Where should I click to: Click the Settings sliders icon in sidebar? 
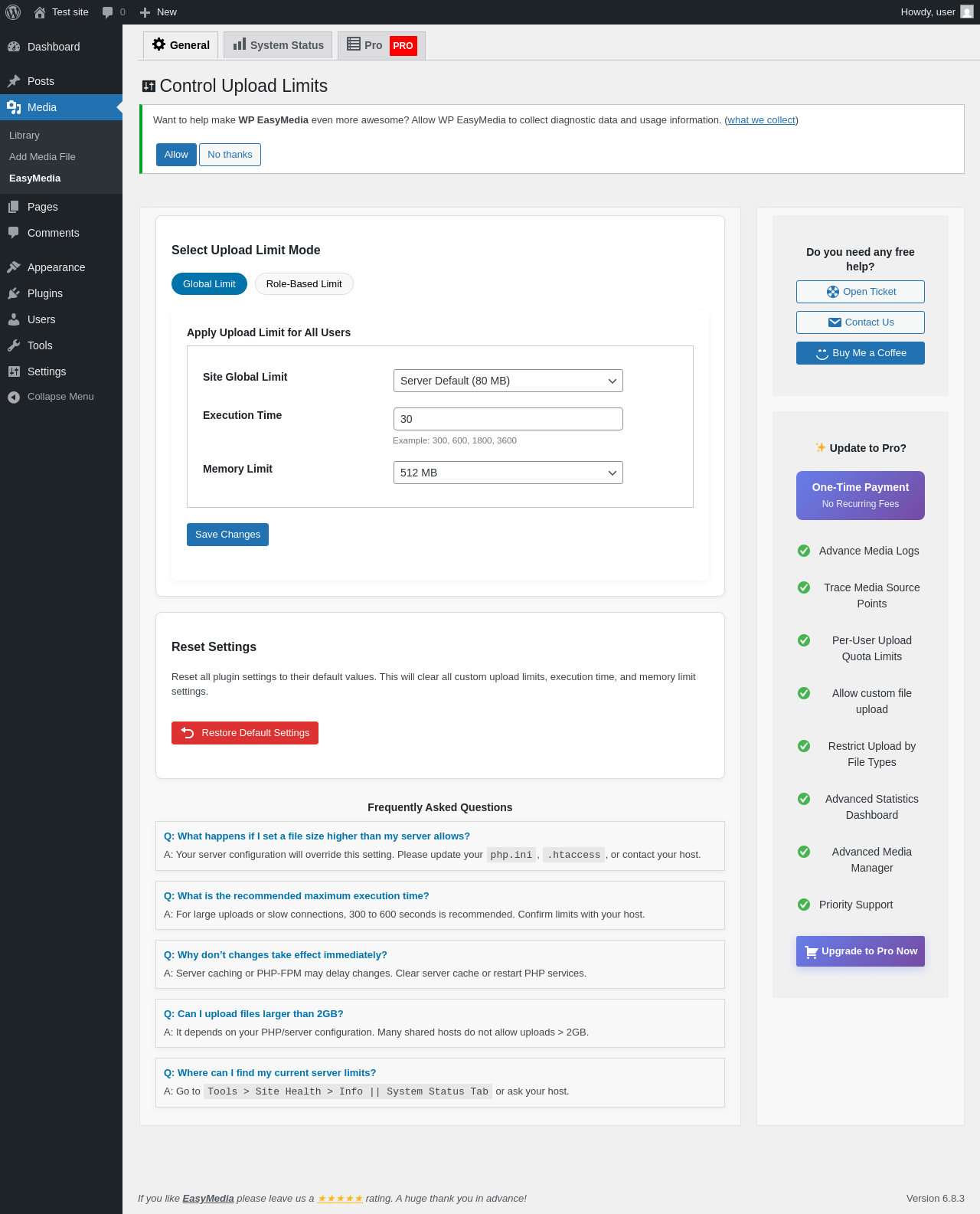coord(14,371)
